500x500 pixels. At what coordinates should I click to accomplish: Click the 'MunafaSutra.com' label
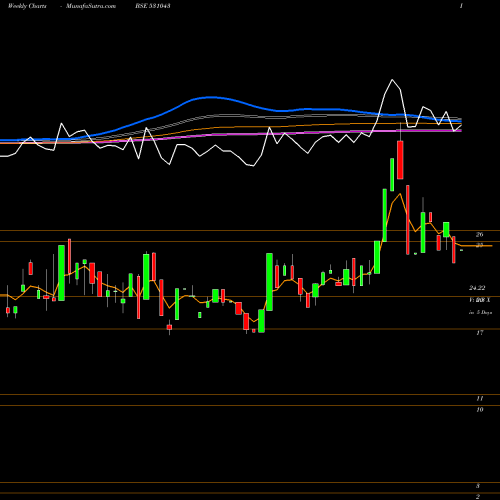pyautogui.click(x=91, y=6)
